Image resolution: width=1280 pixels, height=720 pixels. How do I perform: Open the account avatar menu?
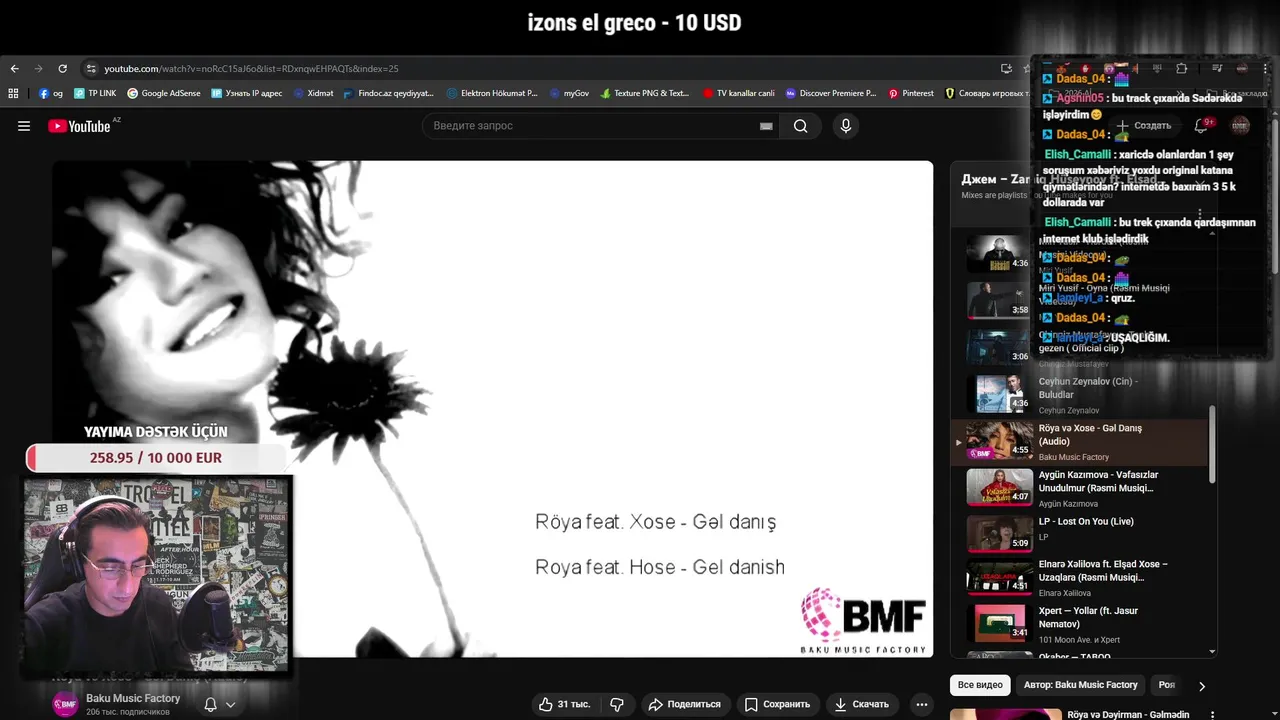1241,125
